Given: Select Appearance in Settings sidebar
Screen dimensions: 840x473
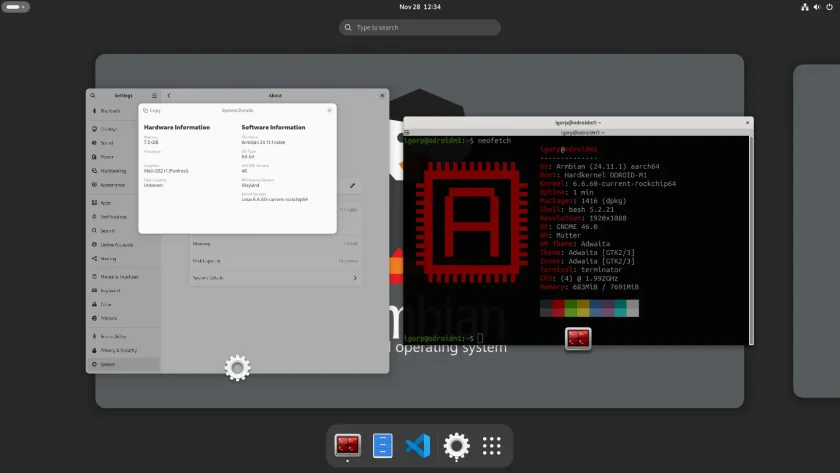Looking at the screenshot, I should coord(123,185).
